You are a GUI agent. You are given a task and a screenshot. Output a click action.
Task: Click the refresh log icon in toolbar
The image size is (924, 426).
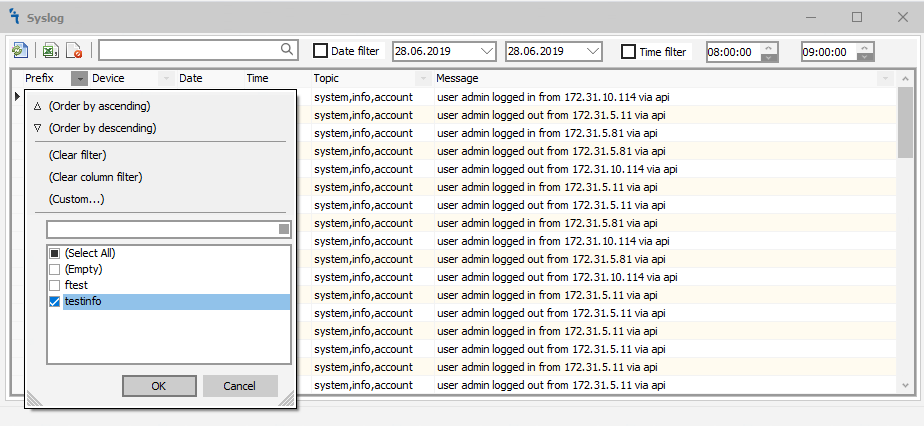19,51
